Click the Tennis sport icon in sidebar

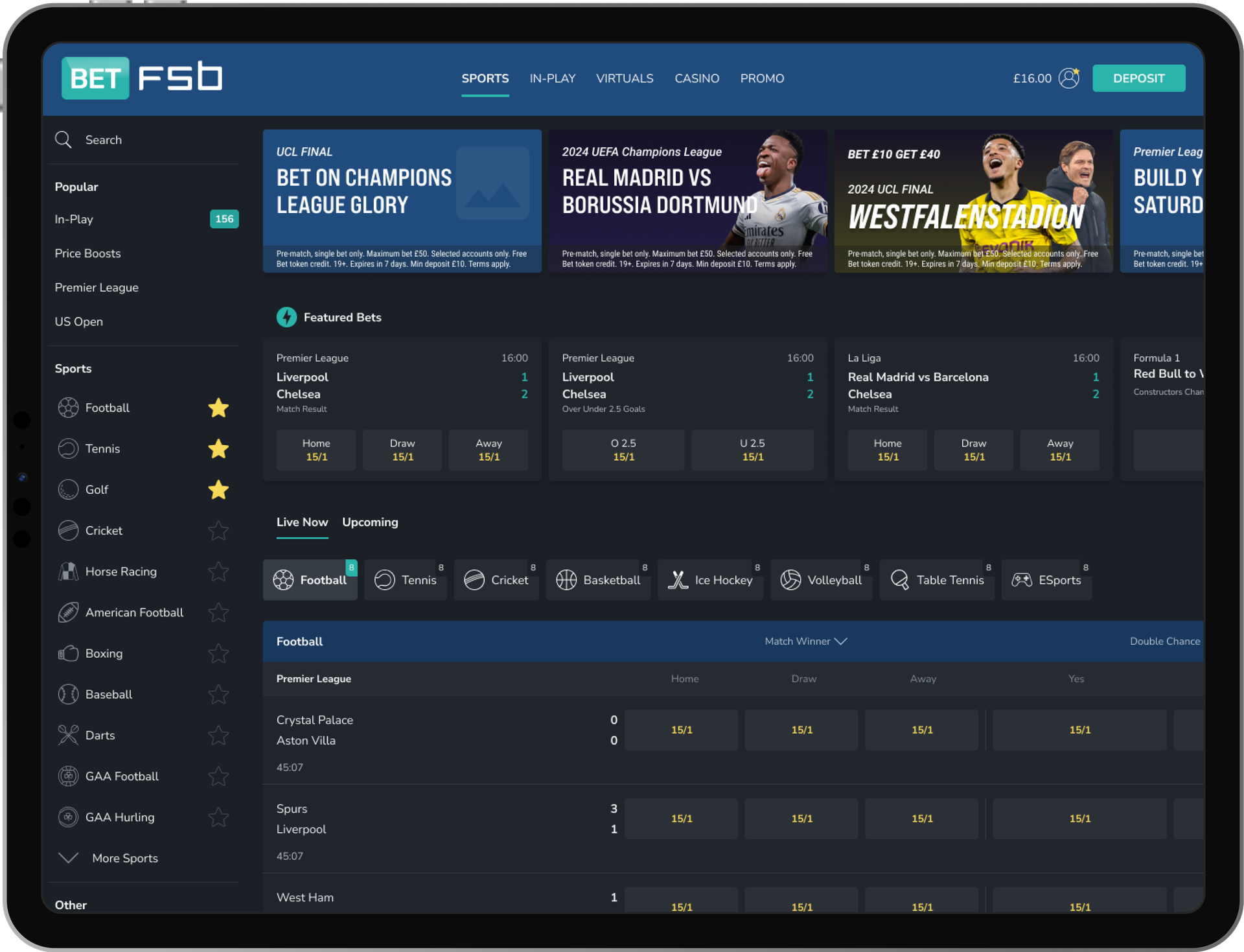coord(67,448)
